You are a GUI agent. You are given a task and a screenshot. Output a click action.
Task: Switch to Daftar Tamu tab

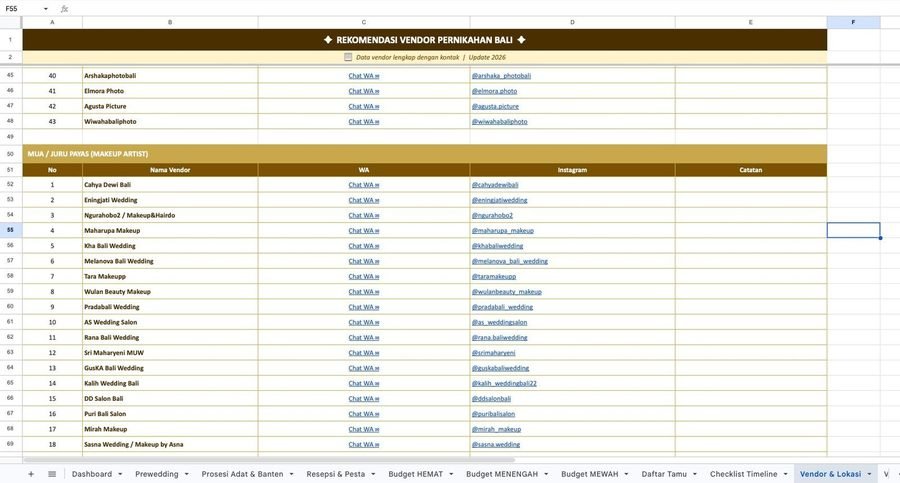click(x=664, y=474)
